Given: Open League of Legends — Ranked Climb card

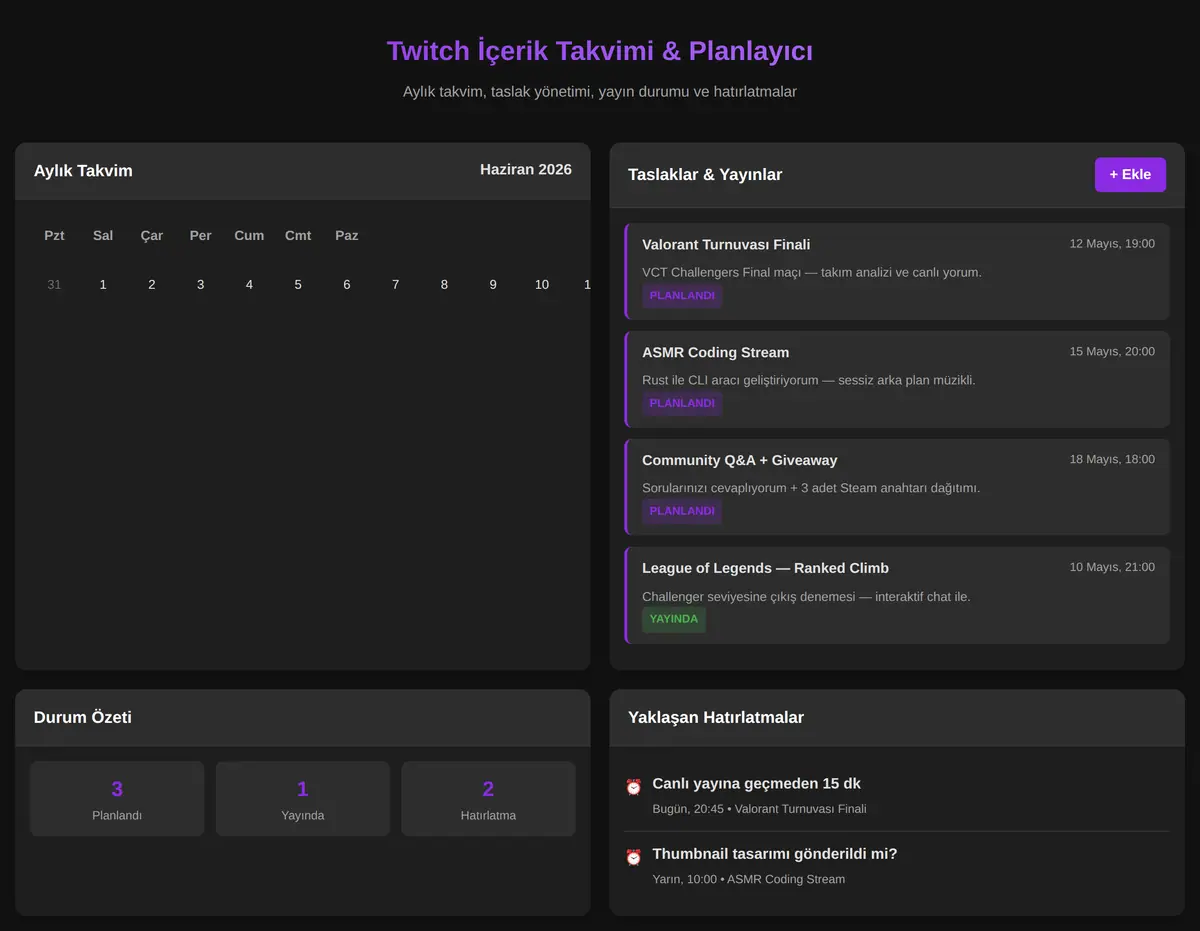Looking at the screenshot, I should (x=897, y=595).
